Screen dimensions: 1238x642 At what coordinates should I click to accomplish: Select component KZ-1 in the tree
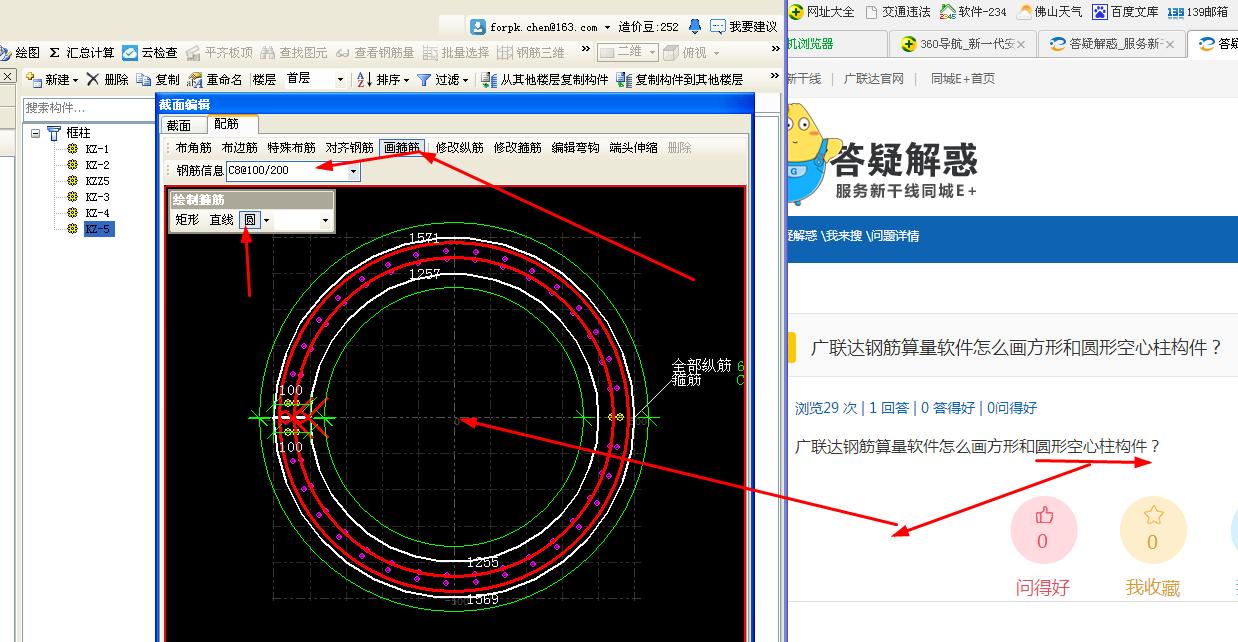pos(97,149)
